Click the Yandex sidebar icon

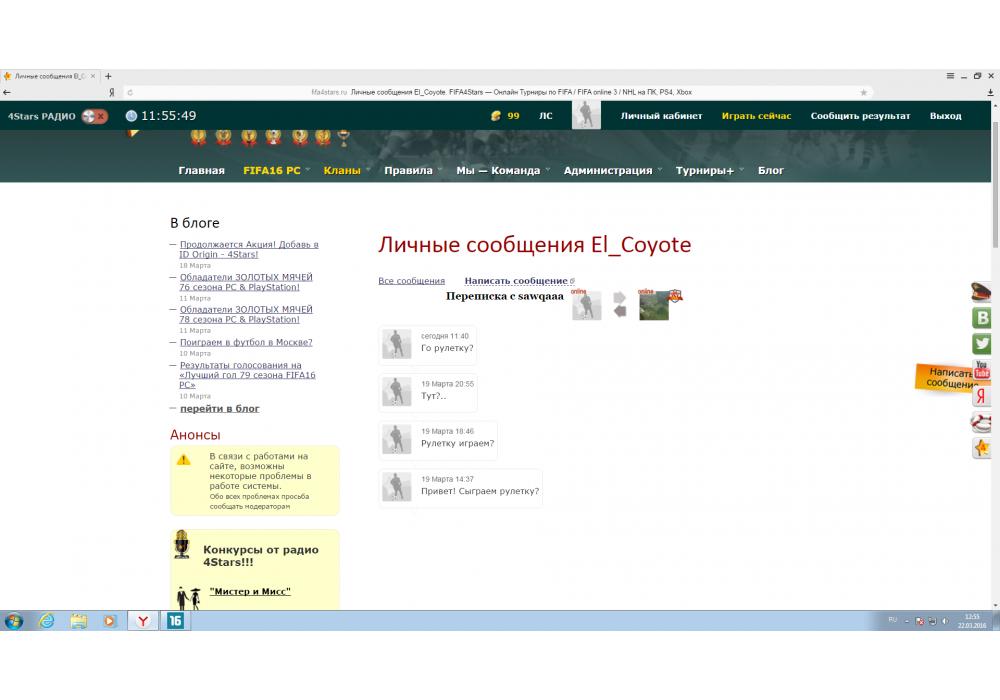982,396
